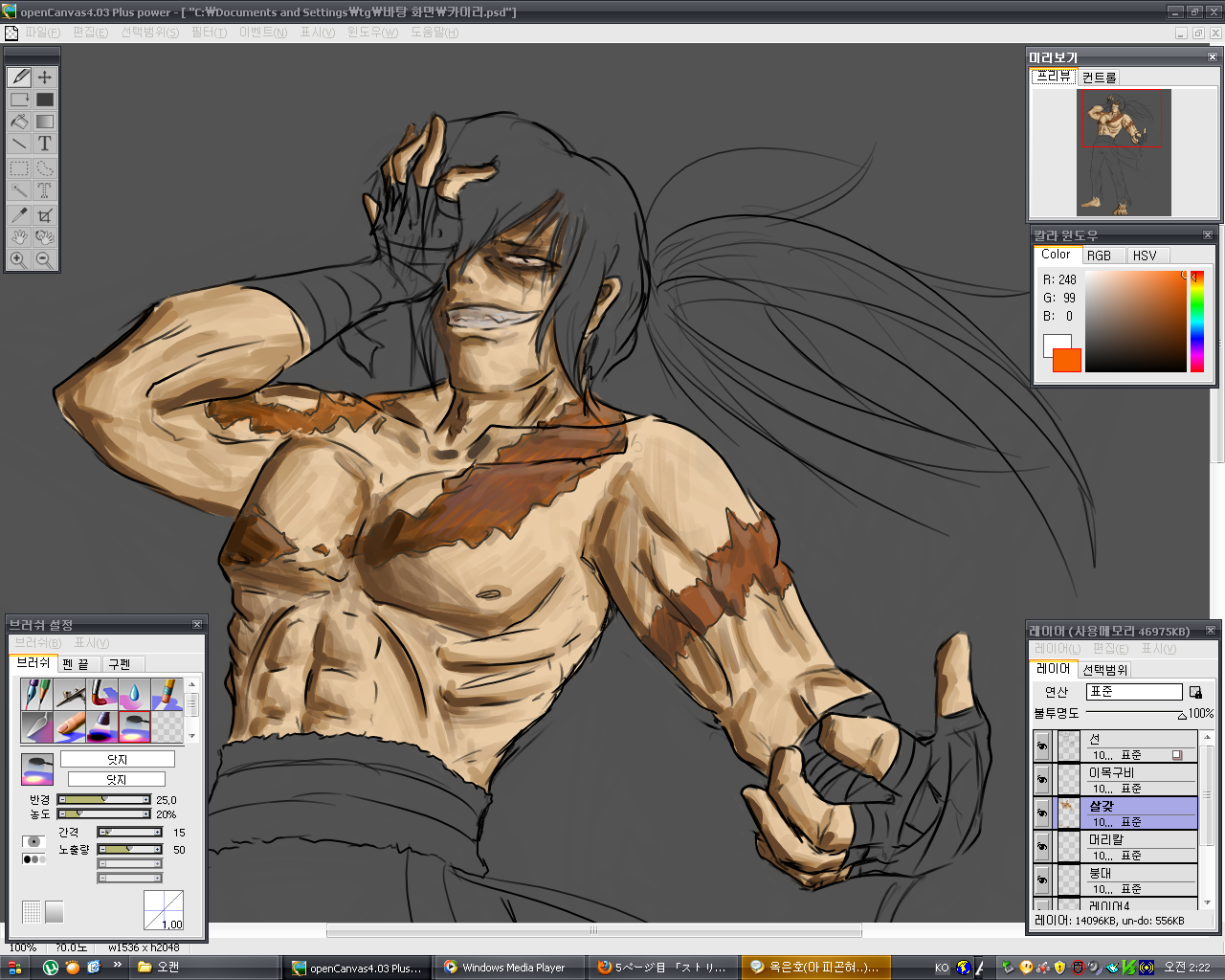
Task: Open Windows Media Player from taskbar
Action: click(x=505, y=968)
